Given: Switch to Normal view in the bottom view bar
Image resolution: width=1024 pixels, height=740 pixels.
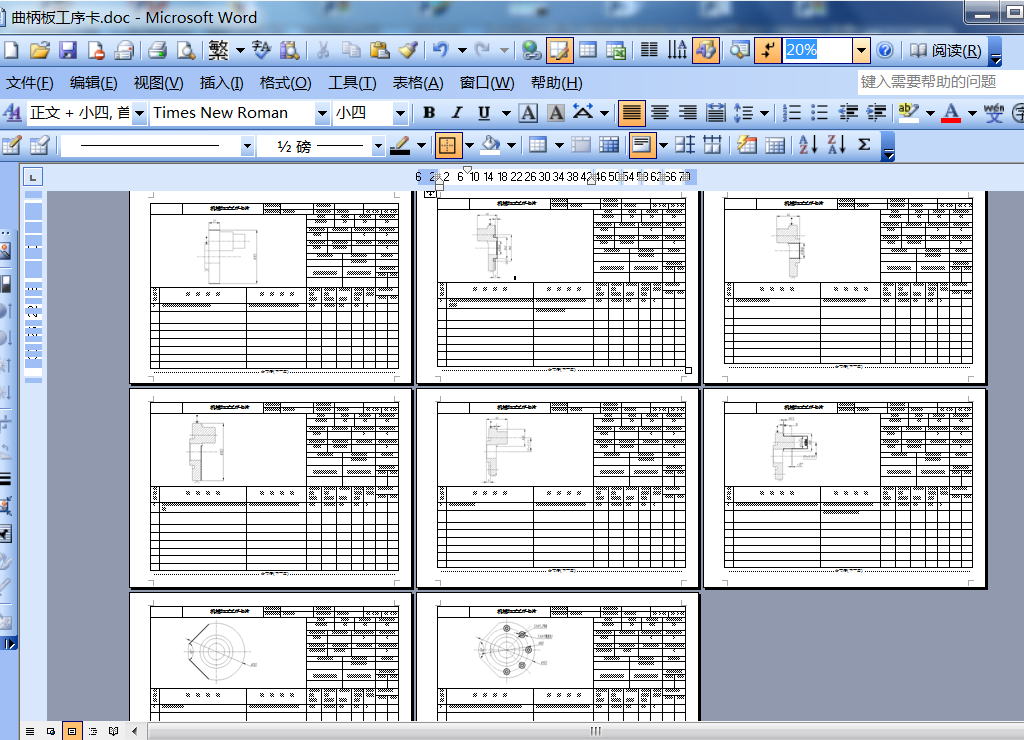Looking at the screenshot, I should pyautogui.click(x=29, y=731).
